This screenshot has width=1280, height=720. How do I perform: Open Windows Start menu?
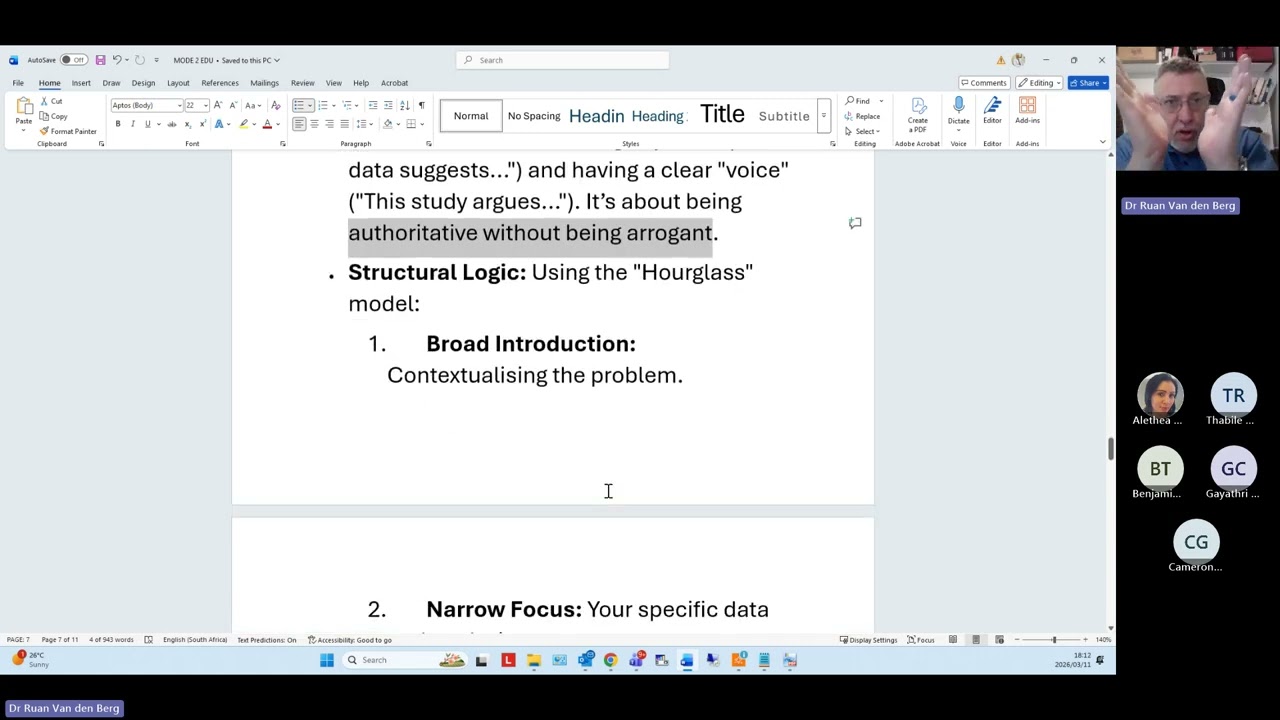[x=326, y=660]
